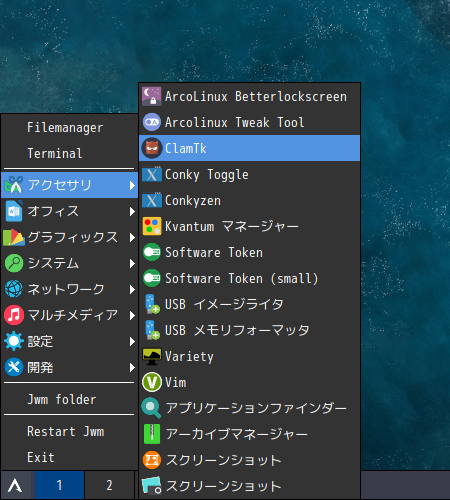This screenshot has height=500, width=450.
Task: Select the USB メモリフォーマッタ label
Action: pos(237,330)
